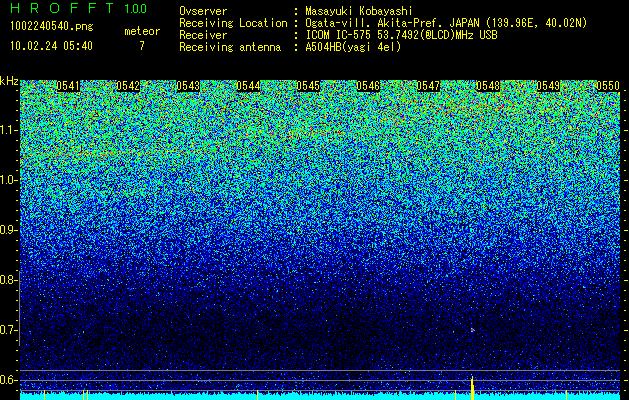Click the 'Receiver' field label
This screenshot has height=400, width=629.
click(203, 35)
